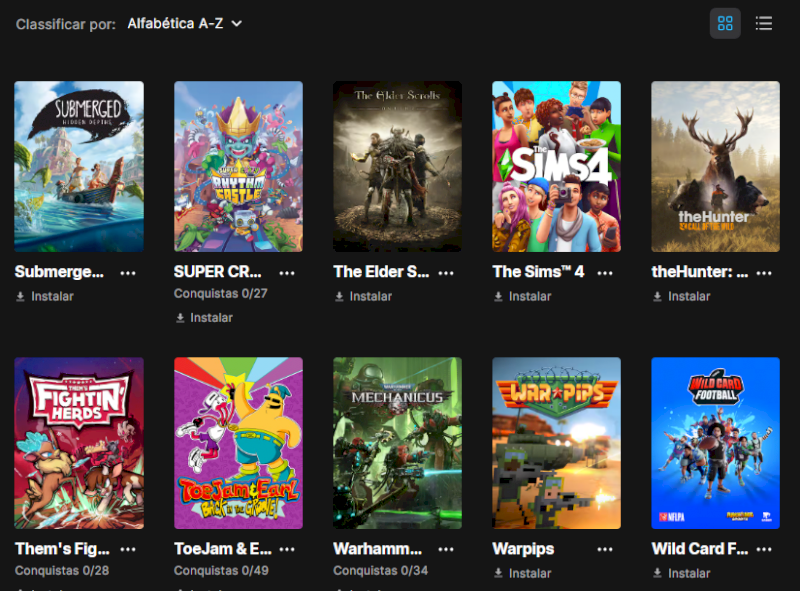Open the Alfabética A-Z sort dropdown
800x591 pixels.
185,23
